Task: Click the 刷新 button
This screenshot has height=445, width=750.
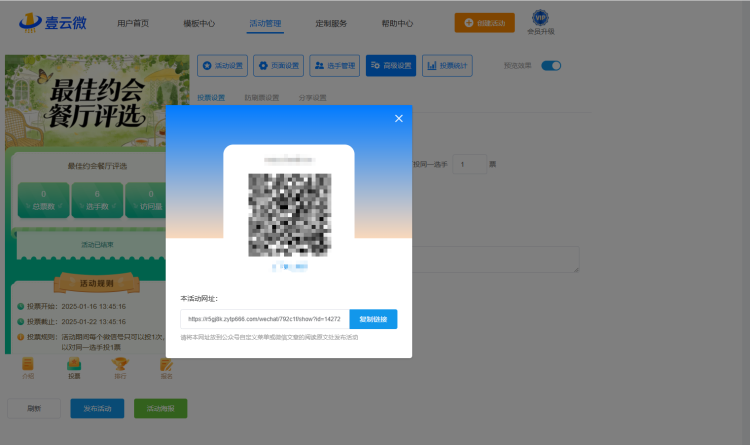Action: (34, 408)
